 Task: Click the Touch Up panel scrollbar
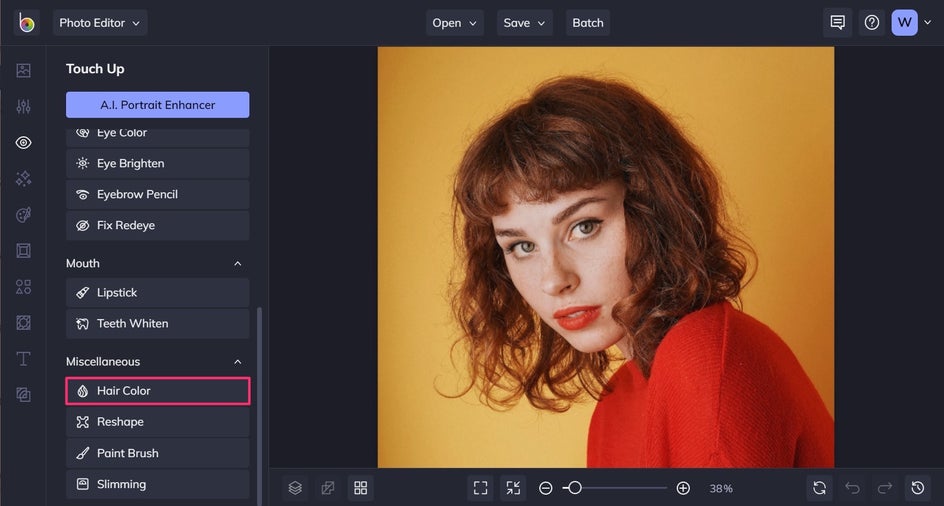coord(259,406)
